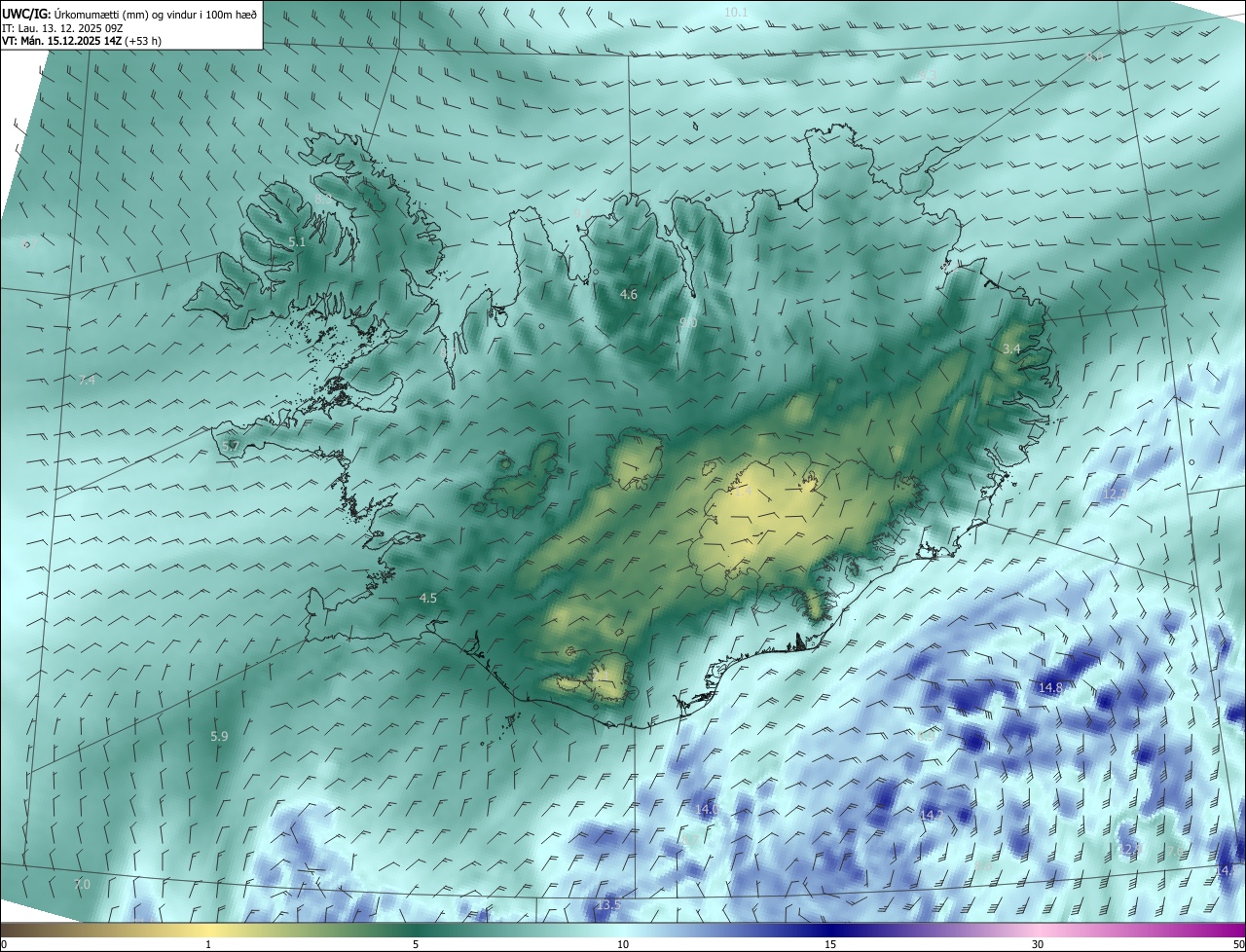
Task: Select tick label 5 on the color scale
Action: pos(416,944)
